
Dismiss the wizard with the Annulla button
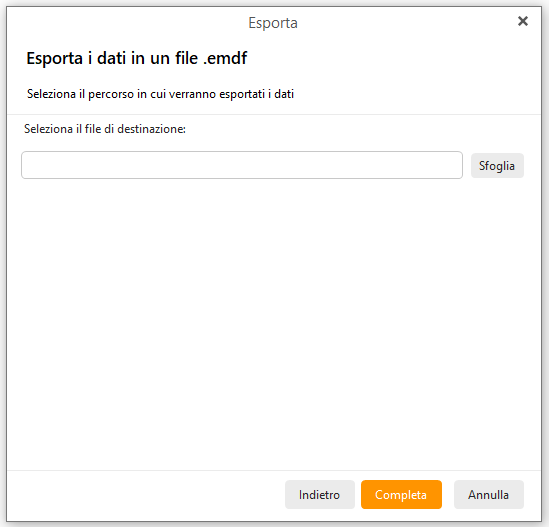pyautogui.click(x=489, y=494)
